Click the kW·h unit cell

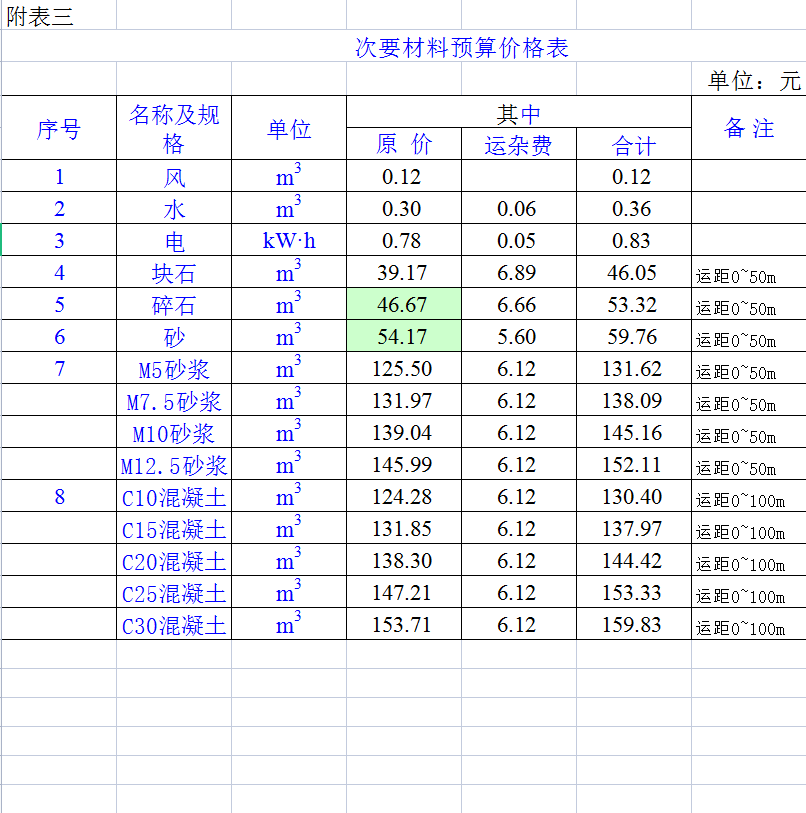click(x=289, y=240)
